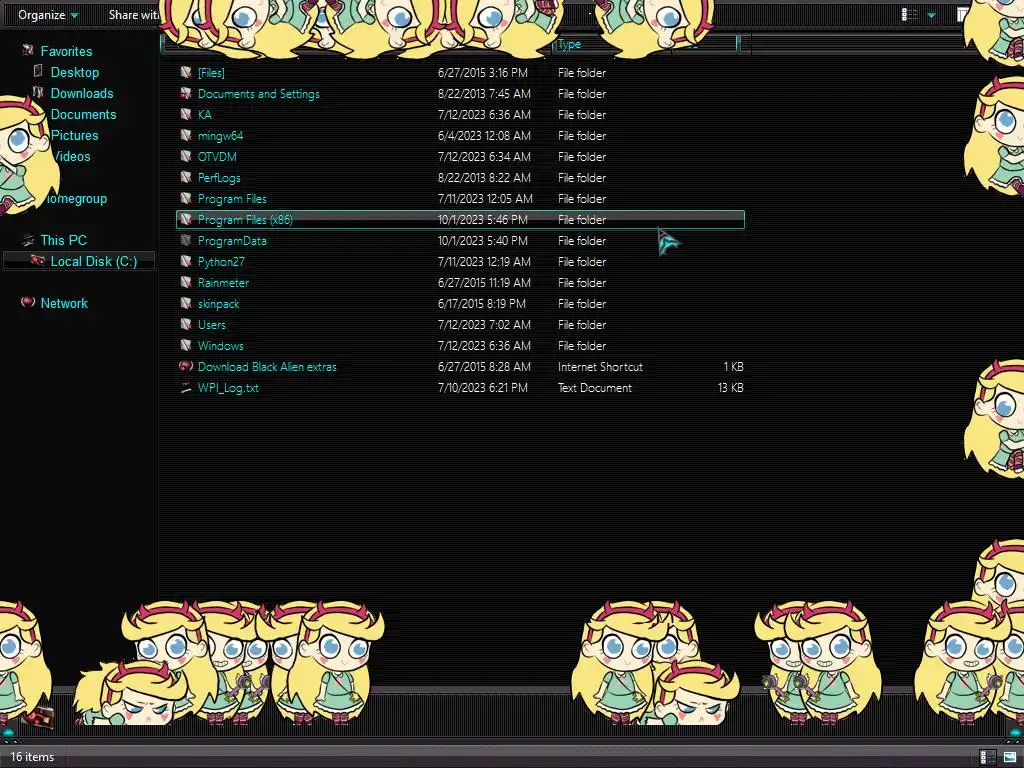The image size is (1024, 768).
Task: Click the date '10/1/2023 5:46 PM'
Action: 483,219
